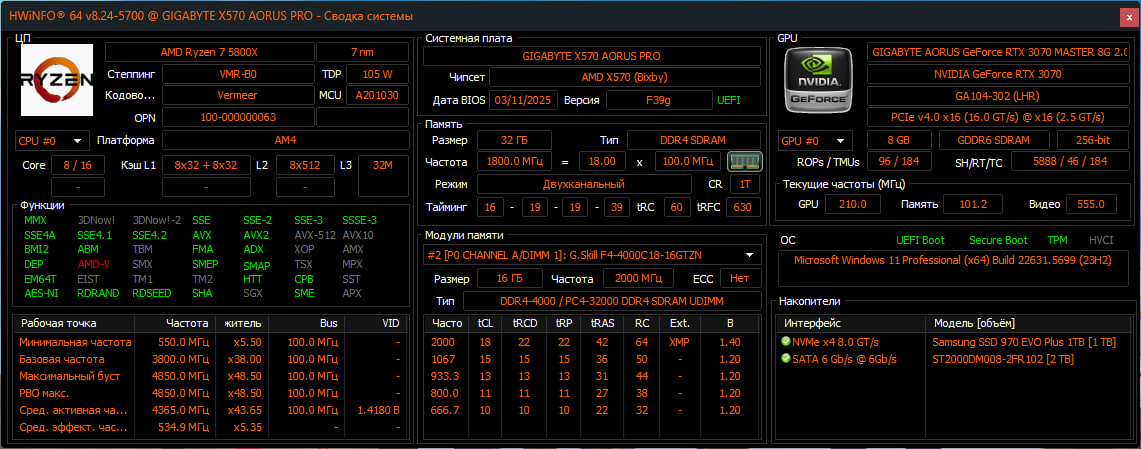
Task: Click the UEFI Boot indicator
Action: coord(920,240)
